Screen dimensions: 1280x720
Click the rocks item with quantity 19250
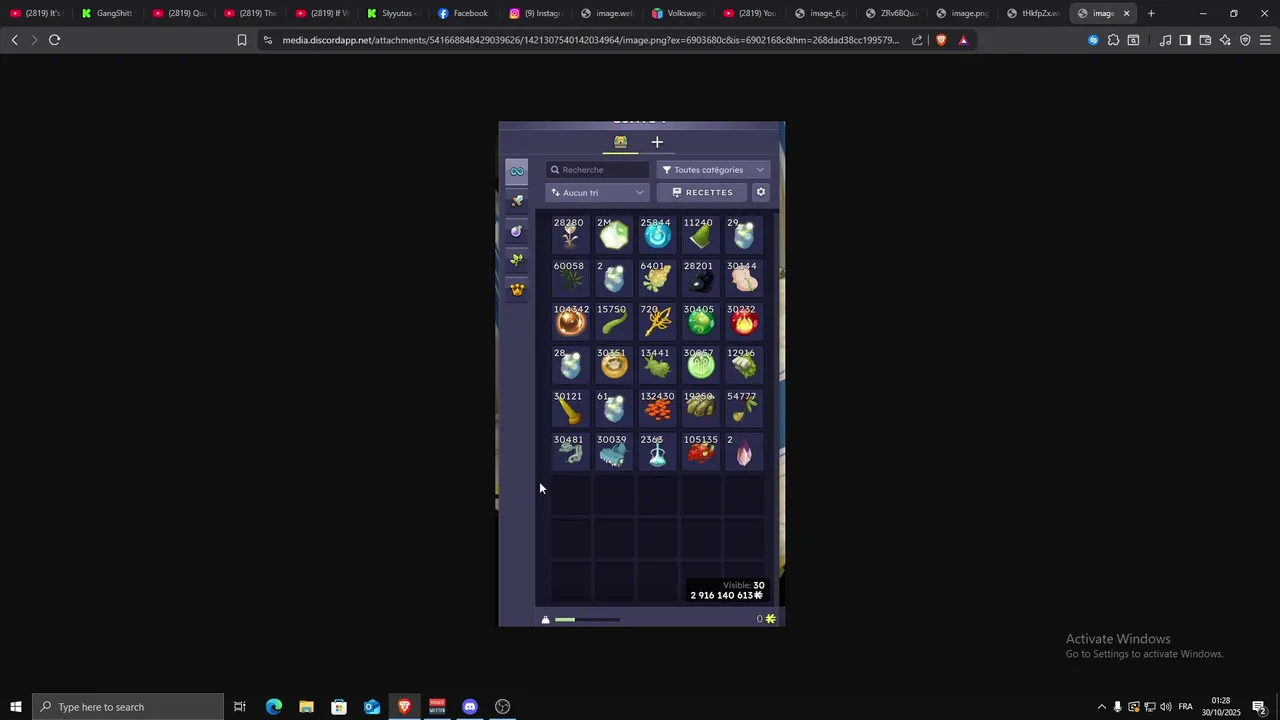[x=700, y=408]
